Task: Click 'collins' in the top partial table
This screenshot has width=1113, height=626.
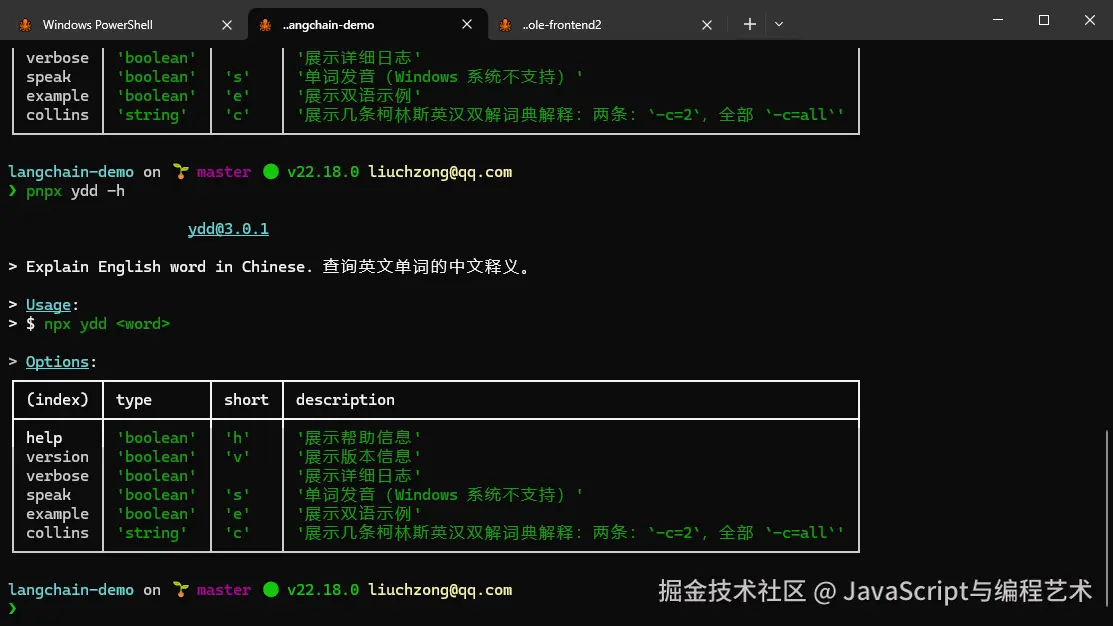Action: point(57,114)
